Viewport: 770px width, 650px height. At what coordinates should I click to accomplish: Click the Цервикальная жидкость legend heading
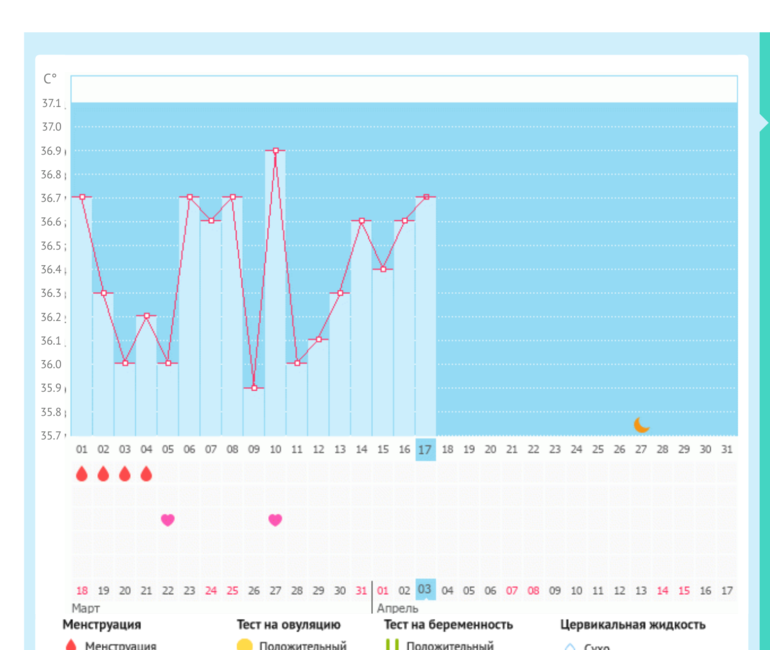pyautogui.click(x=632, y=625)
